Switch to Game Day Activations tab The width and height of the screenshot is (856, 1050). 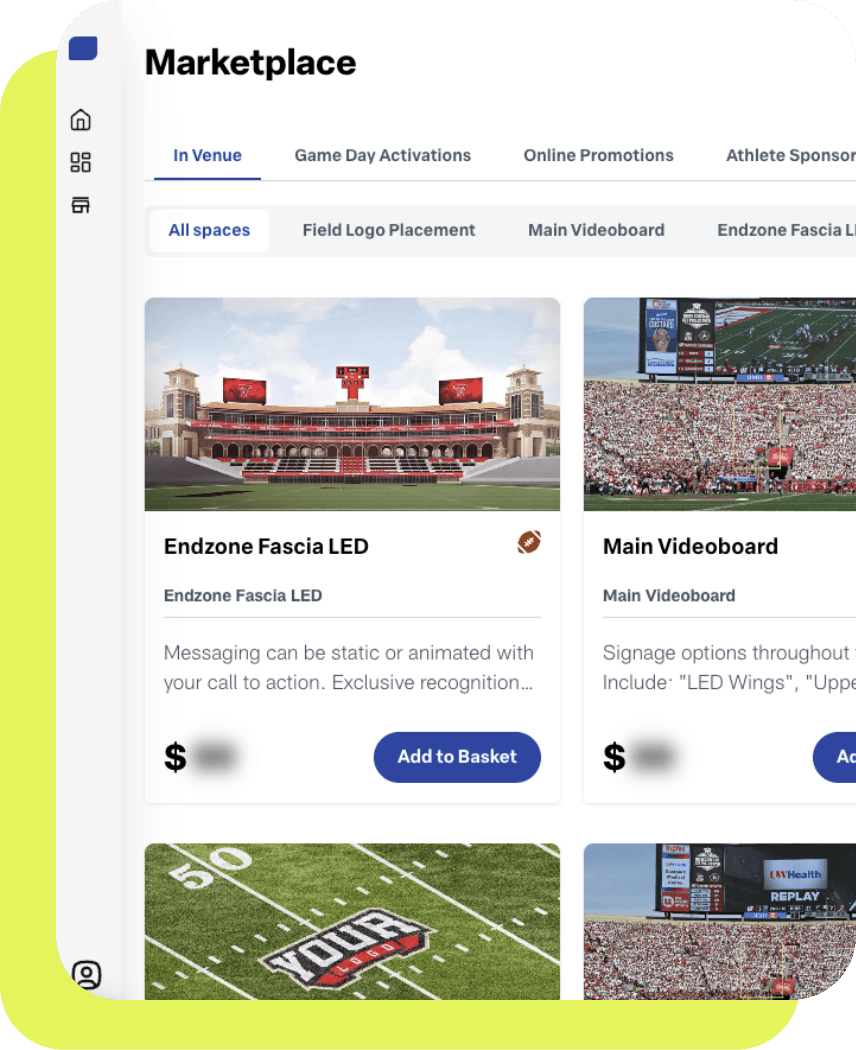382,155
